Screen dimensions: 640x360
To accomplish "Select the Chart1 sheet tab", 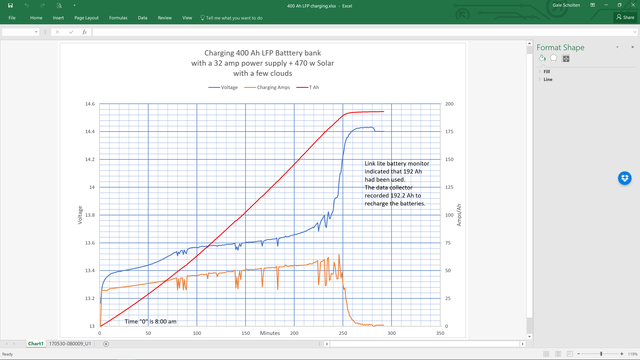I will pyautogui.click(x=36, y=344).
